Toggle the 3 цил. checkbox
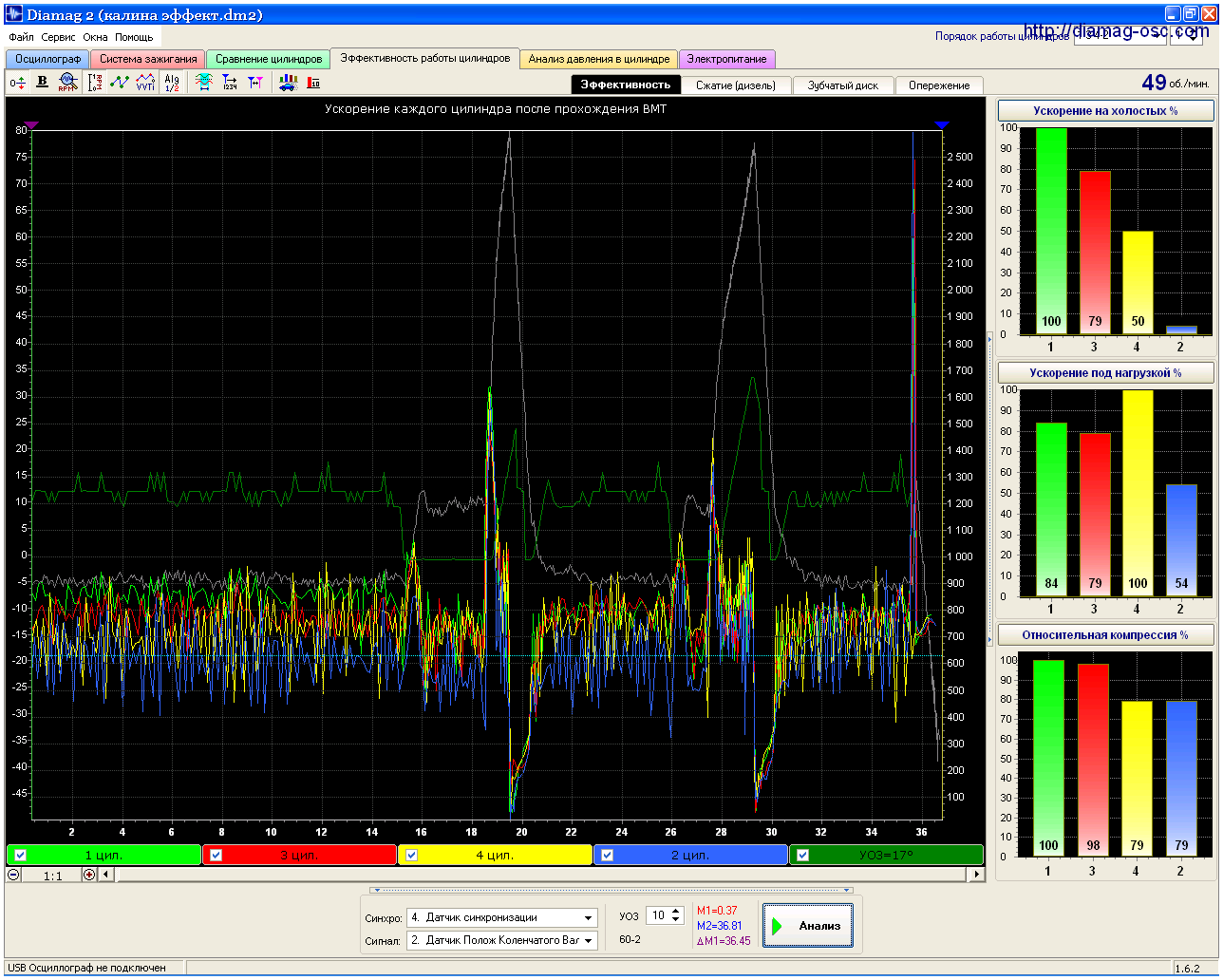Screen dimensions: 1223x980 click(216, 855)
